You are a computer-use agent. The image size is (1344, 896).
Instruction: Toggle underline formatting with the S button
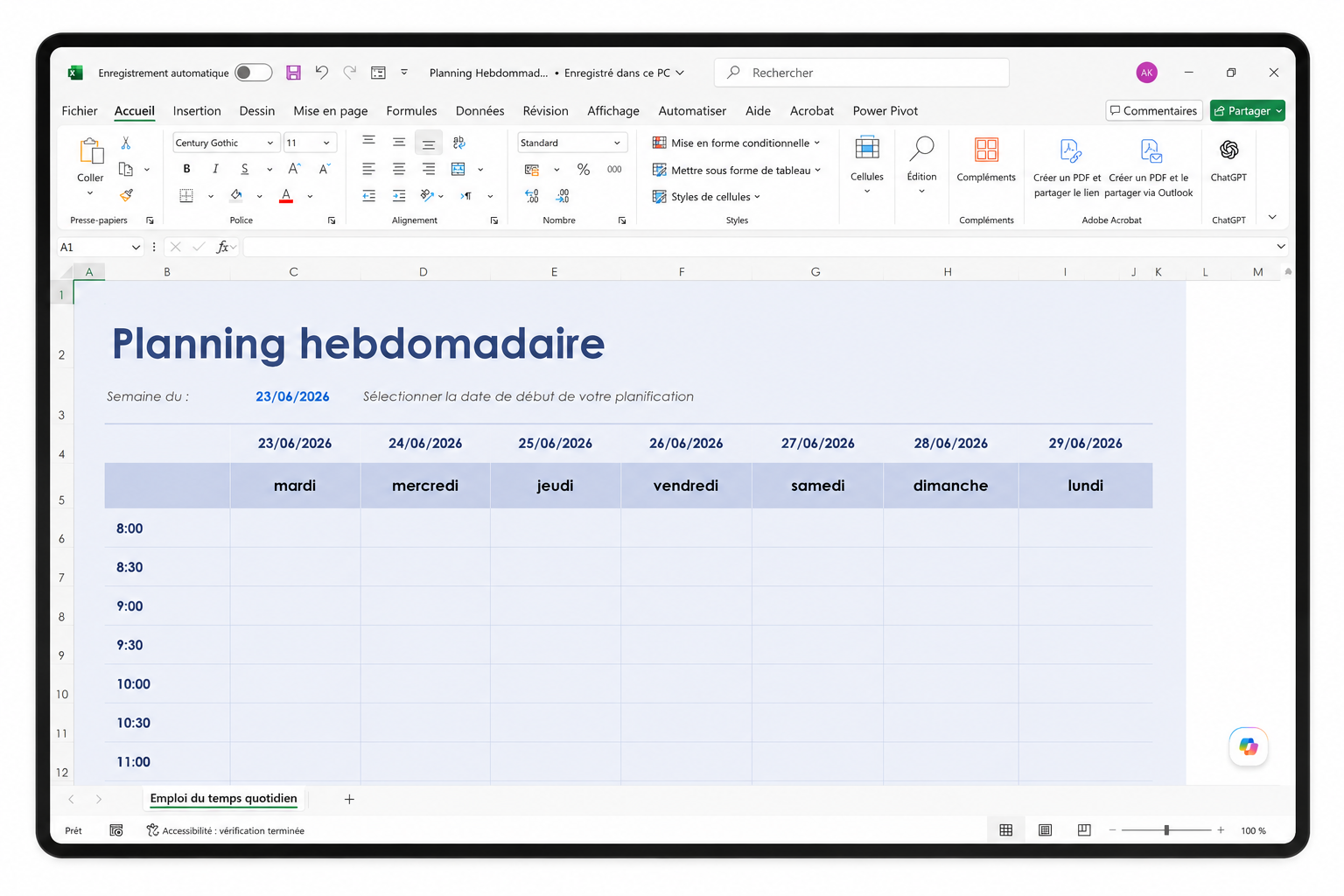coord(245,169)
